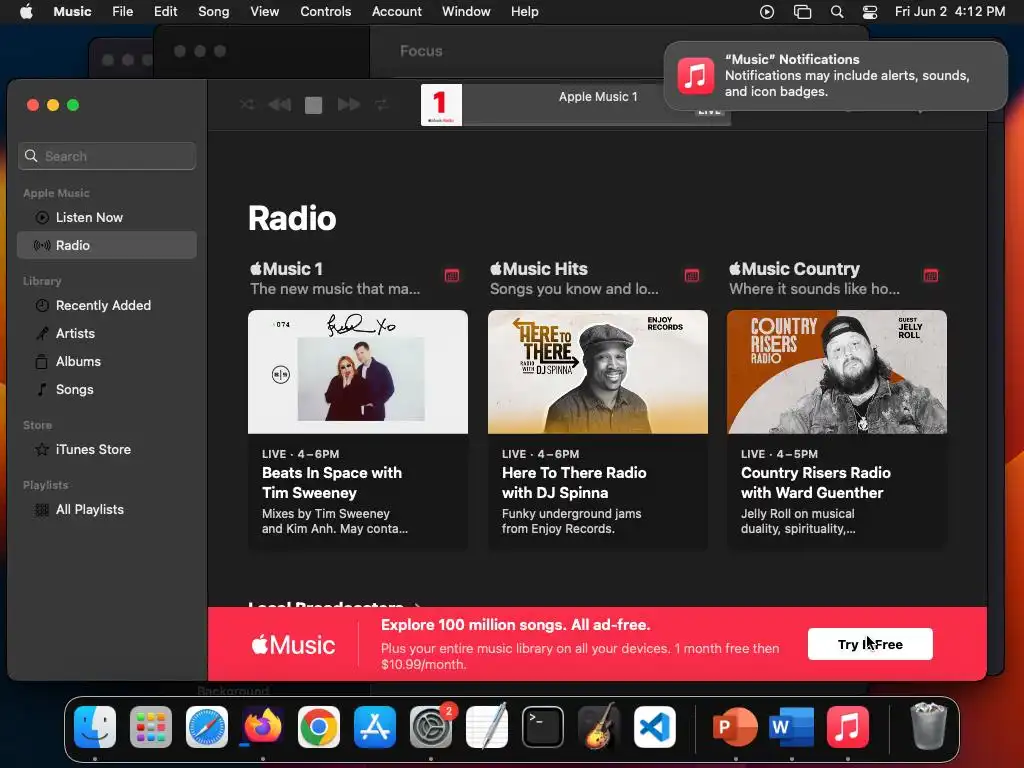
Task: Click the Recently Added clock icon
Action: 42,306
